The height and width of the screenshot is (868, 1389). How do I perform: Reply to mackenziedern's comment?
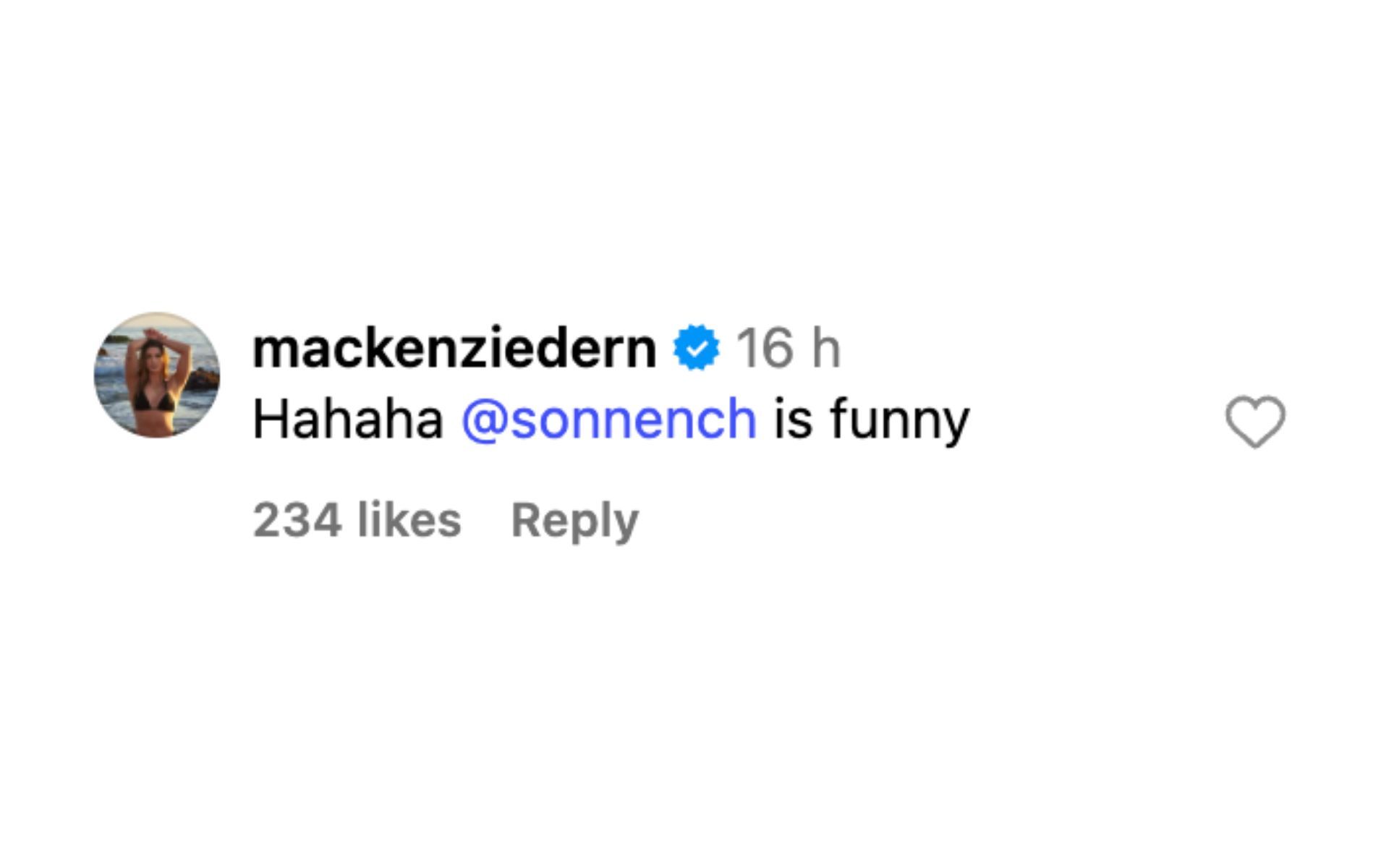[x=575, y=520]
